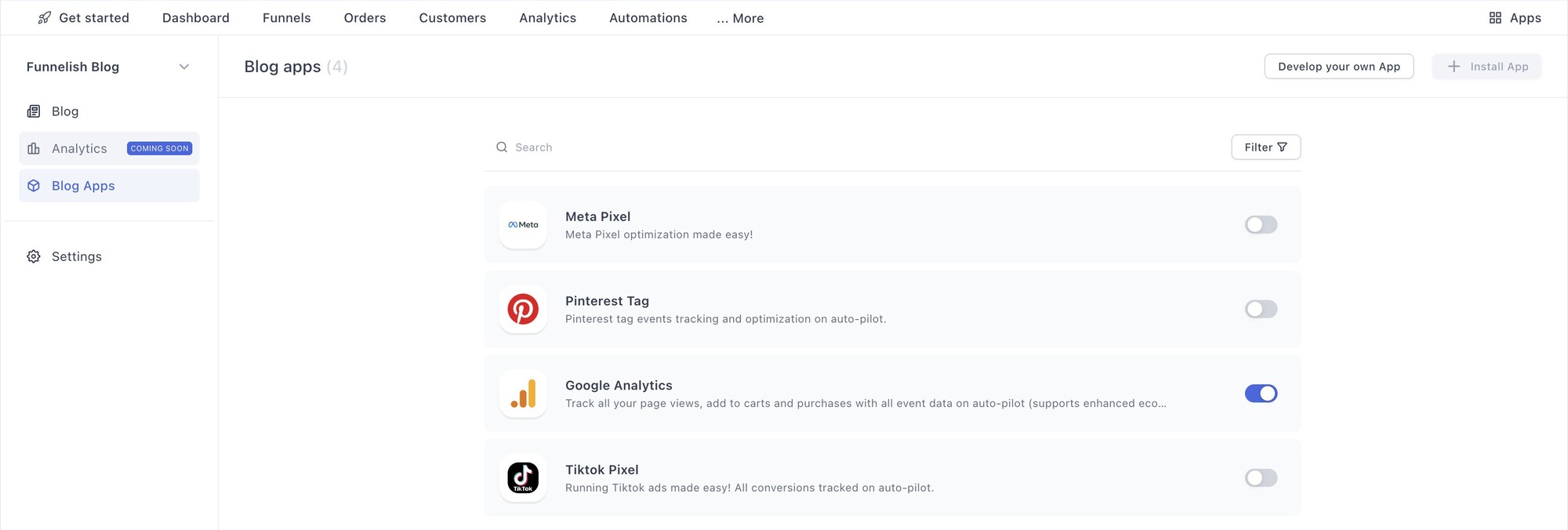Click the Pinterest logo icon
This screenshot has height=530, width=1568.
[x=523, y=309]
